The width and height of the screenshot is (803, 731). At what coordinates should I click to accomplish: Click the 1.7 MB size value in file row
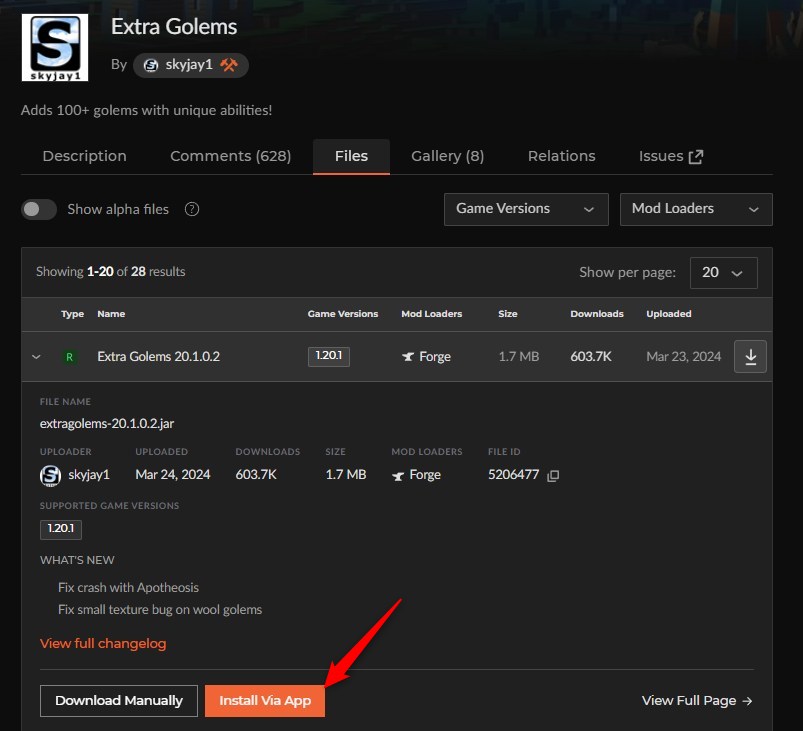point(519,357)
